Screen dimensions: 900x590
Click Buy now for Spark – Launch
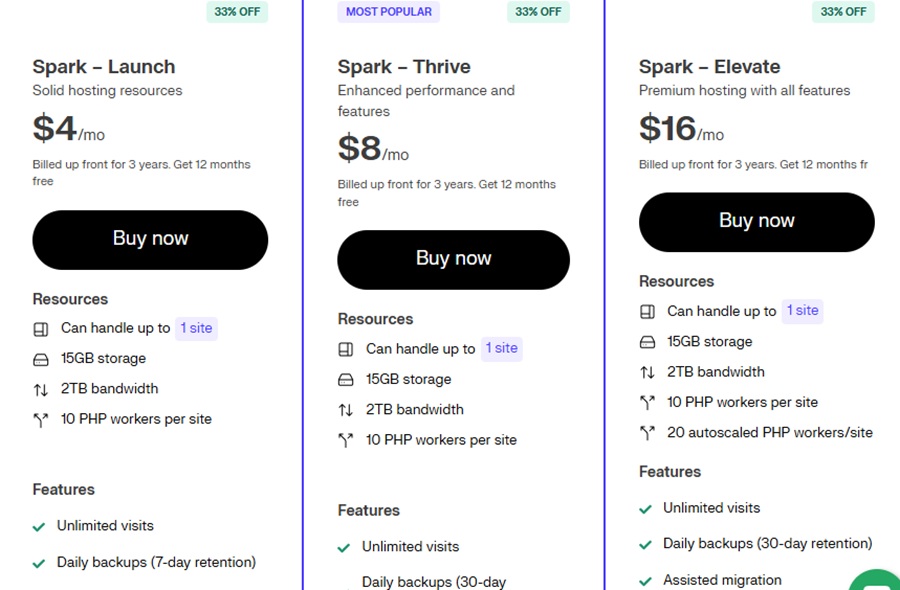[x=150, y=239]
